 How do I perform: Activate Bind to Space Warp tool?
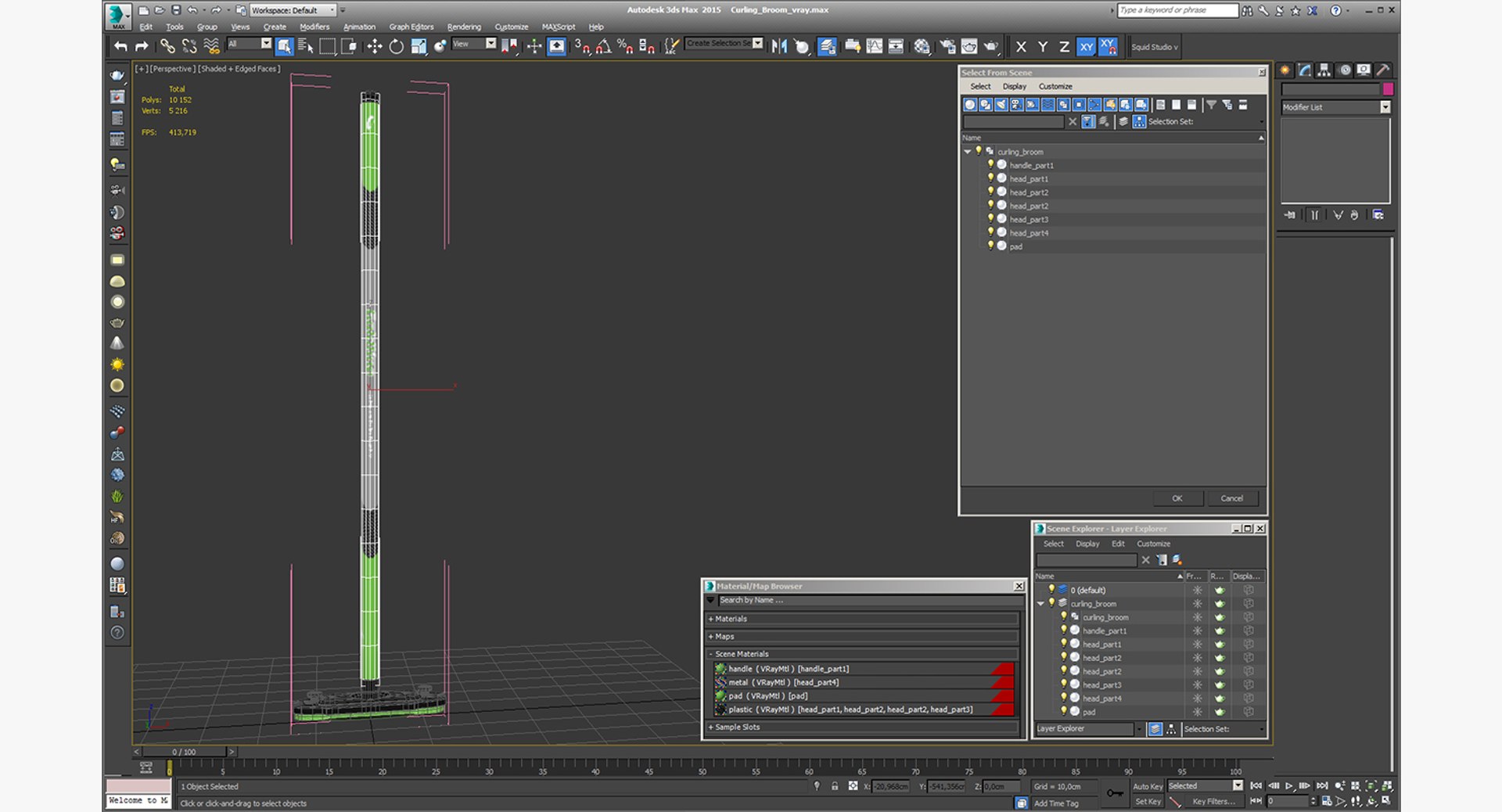point(211,47)
